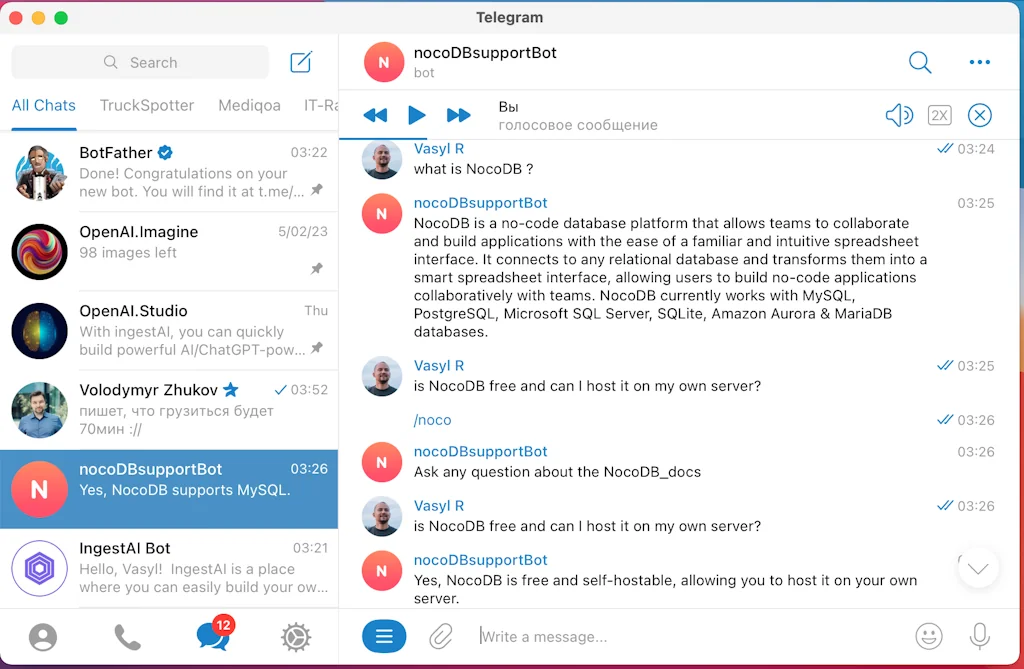Attach a file with the paperclip icon

pos(440,636)
